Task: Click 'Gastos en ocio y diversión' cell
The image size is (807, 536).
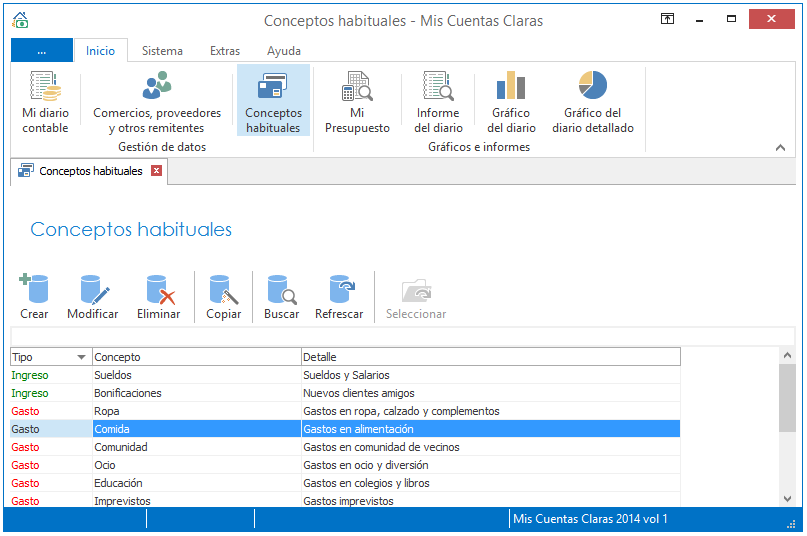Action: 490,465
